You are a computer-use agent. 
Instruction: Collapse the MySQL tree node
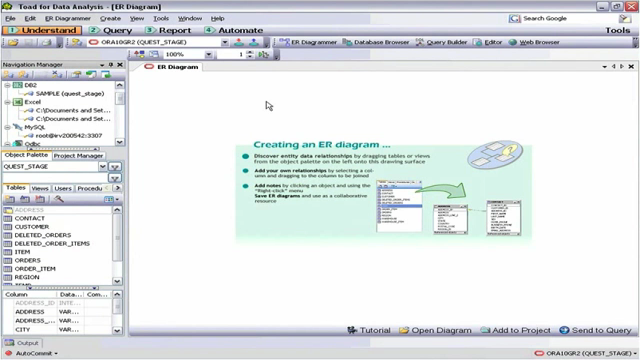tap(7, 127)
